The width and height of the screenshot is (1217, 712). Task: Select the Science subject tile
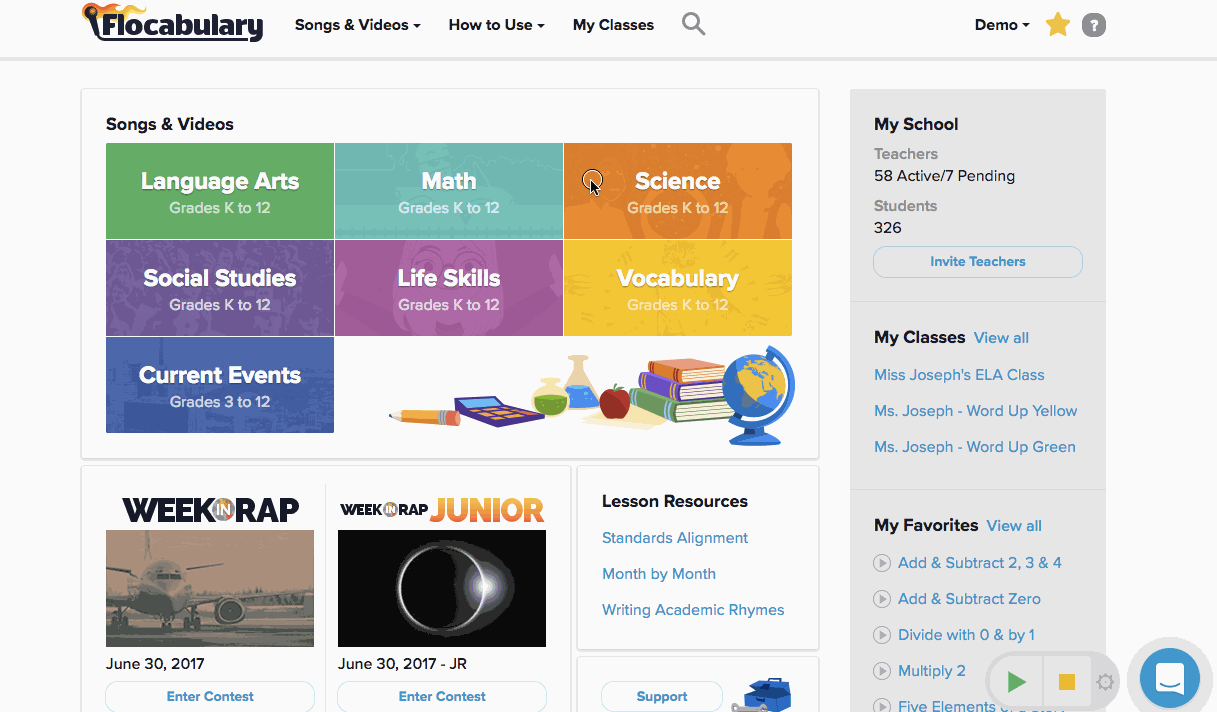click(x=678, y=191)
